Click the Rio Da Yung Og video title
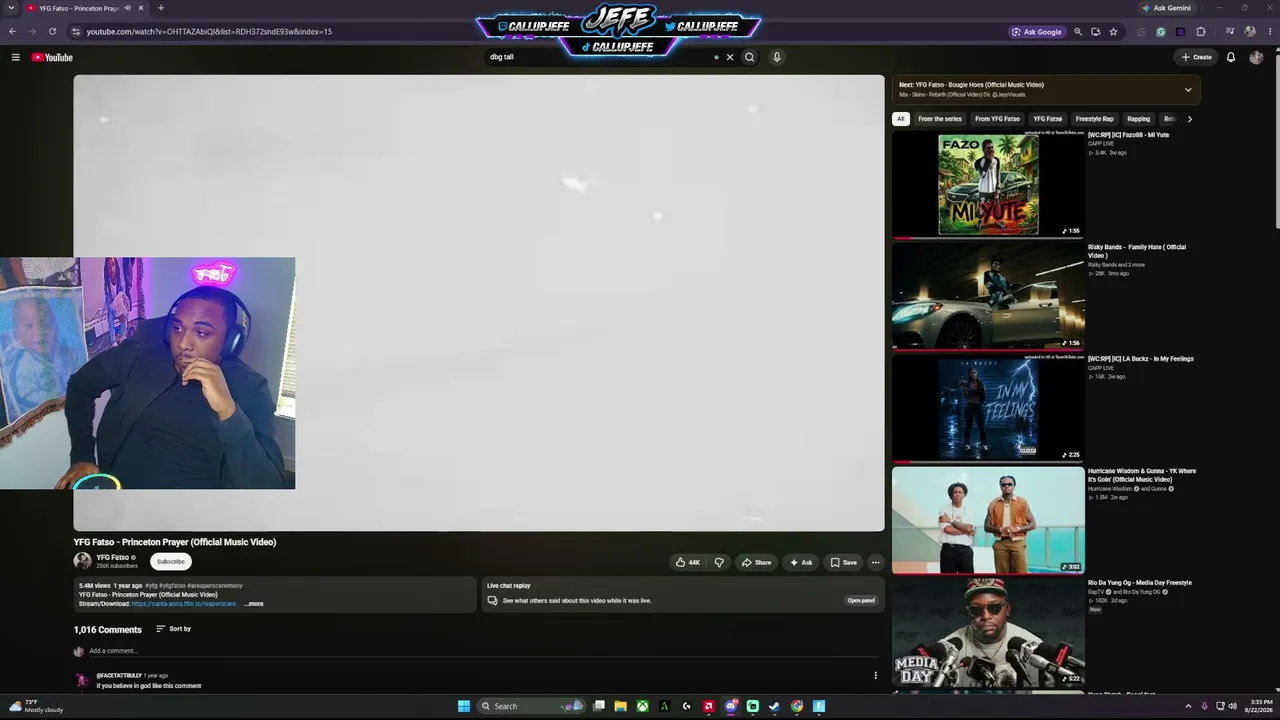The width and height of the screenshot is (1280, 720). [x=1140, y=583]
